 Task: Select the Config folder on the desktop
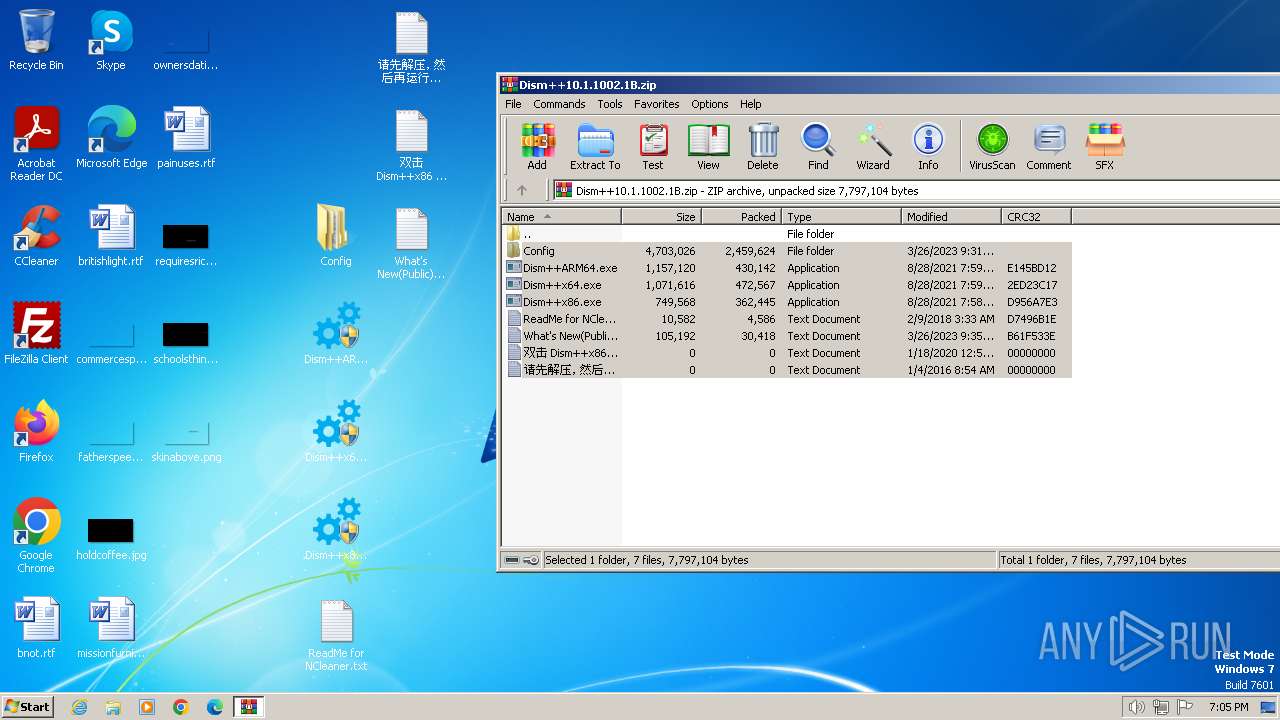(x=336, y=236)
